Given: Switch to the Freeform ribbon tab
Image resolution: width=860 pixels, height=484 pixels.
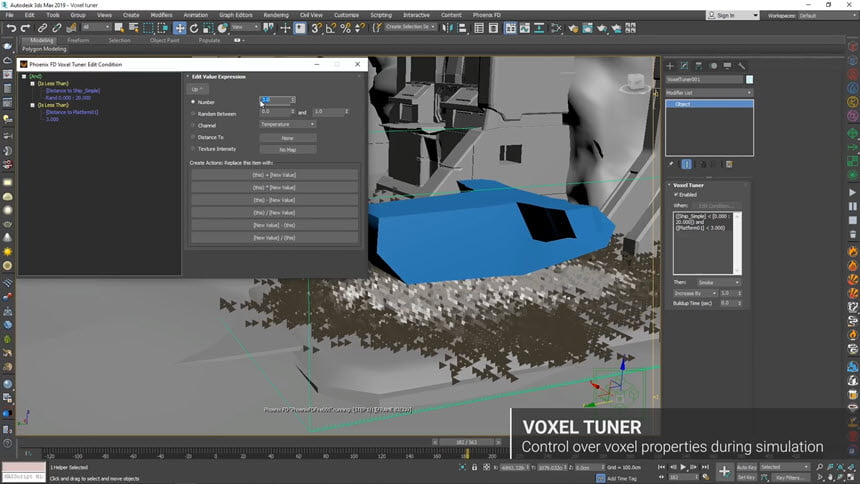Looking at the screenshot, I should coord(78,40).
